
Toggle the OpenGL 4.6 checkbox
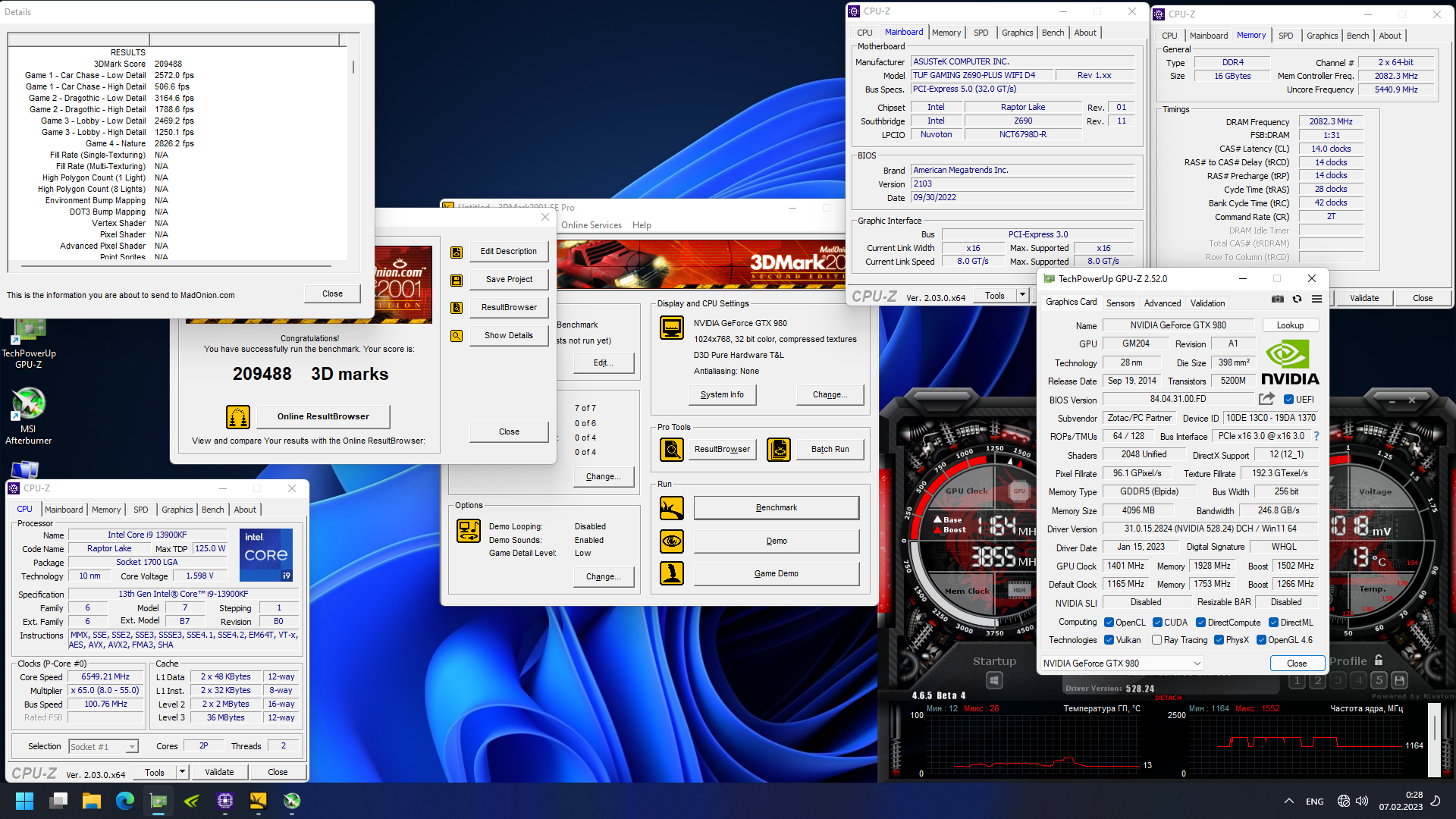1261,640
